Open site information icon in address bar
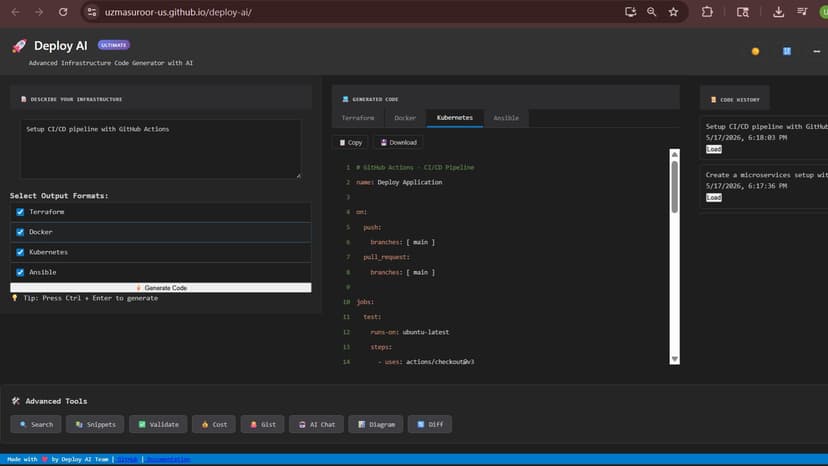Viewport: 828px width, 466px height. click(92, 12)
